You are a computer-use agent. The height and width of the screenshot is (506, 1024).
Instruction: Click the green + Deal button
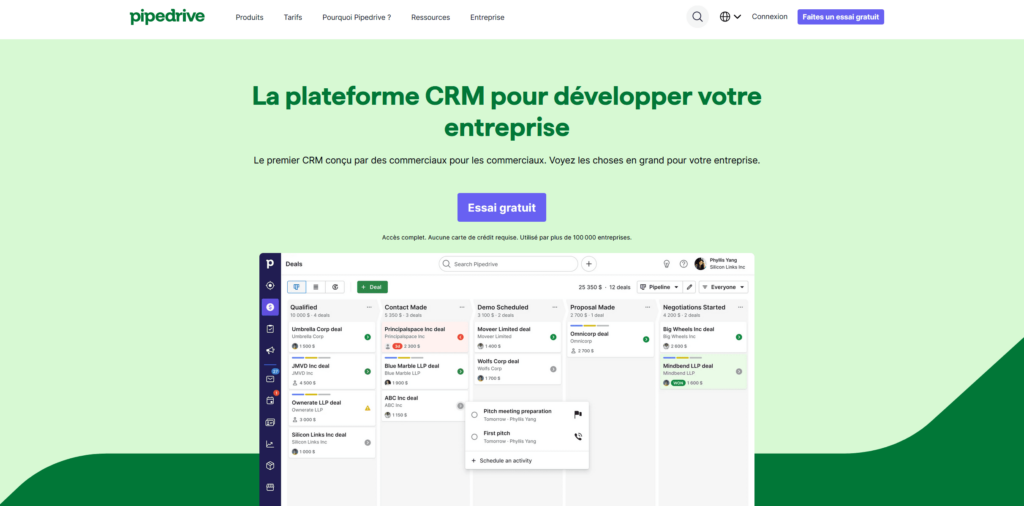click(x=372, y=287)
